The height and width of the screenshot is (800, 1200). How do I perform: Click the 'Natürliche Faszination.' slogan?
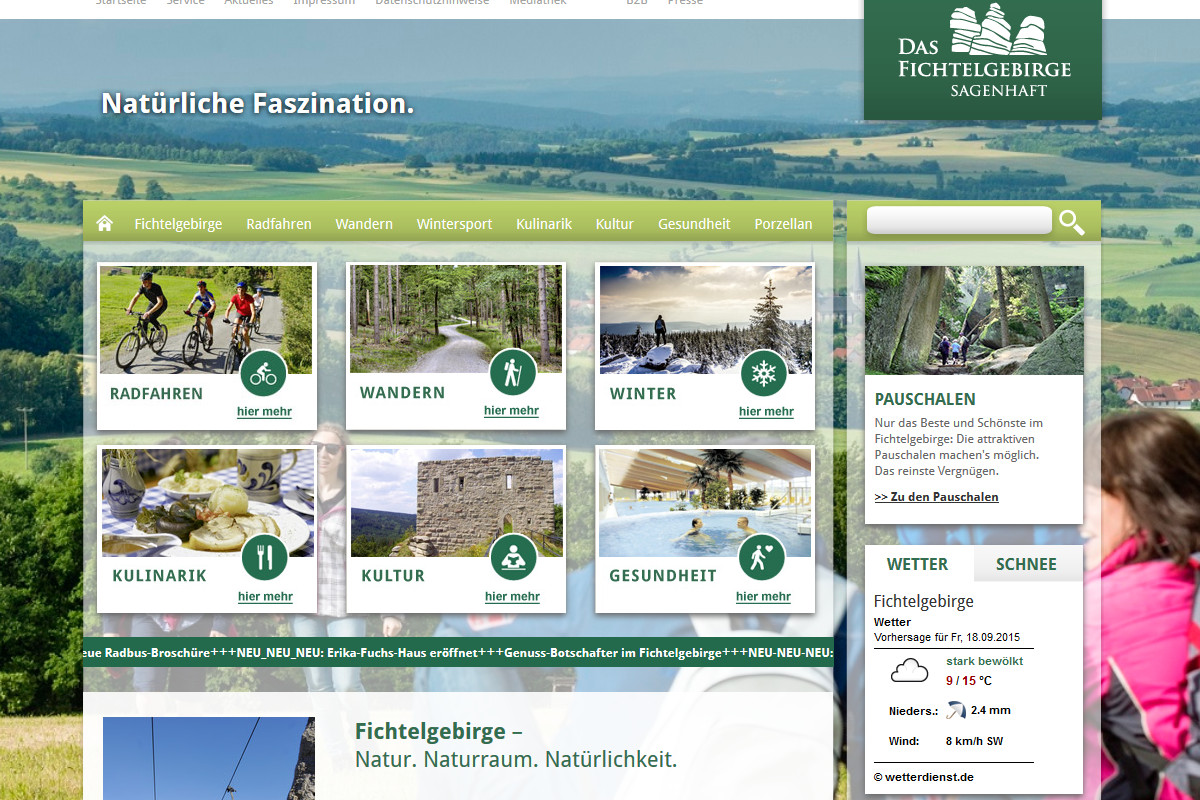click(258, 103)
